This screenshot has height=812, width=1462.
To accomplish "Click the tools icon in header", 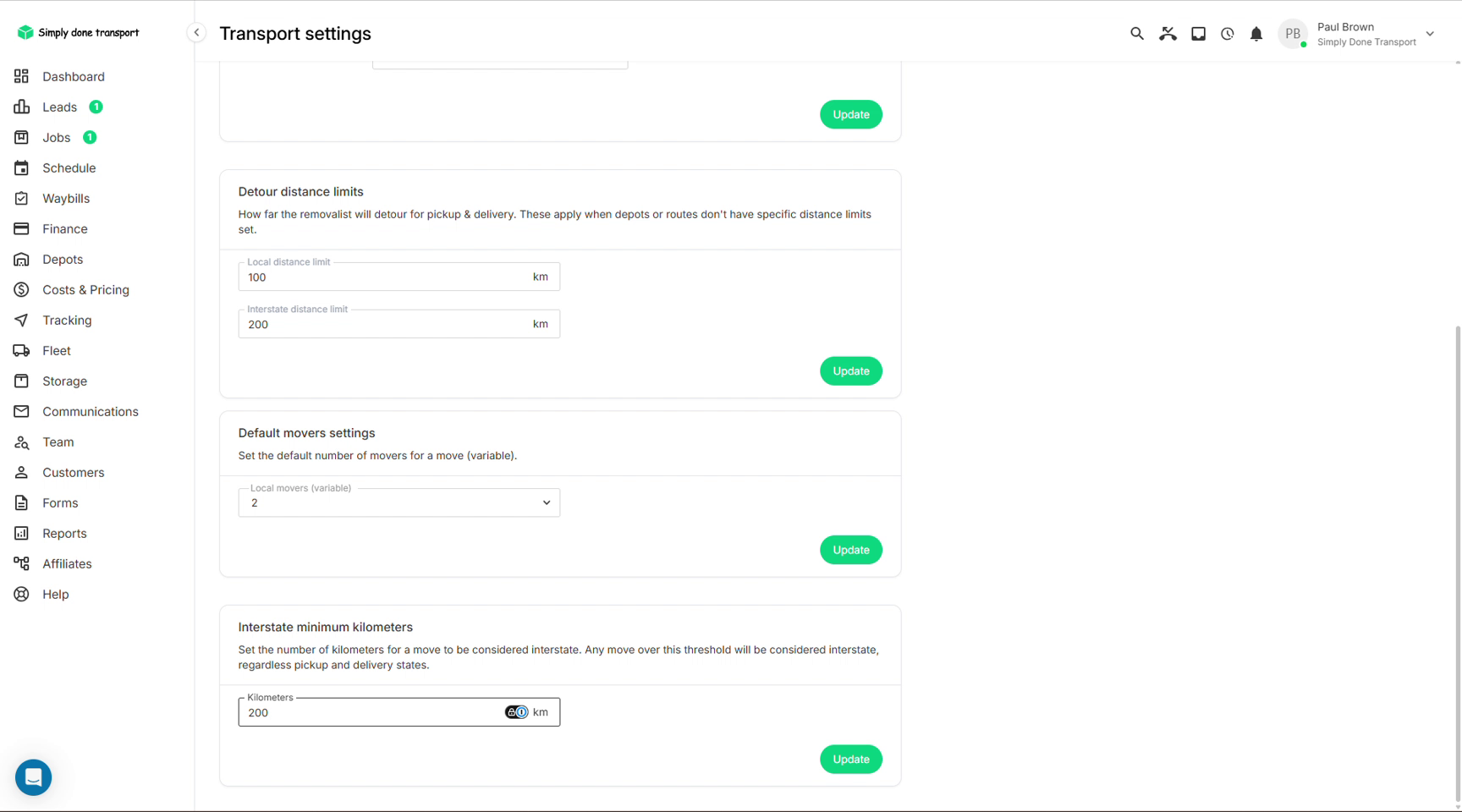I will pos(1168,34).
